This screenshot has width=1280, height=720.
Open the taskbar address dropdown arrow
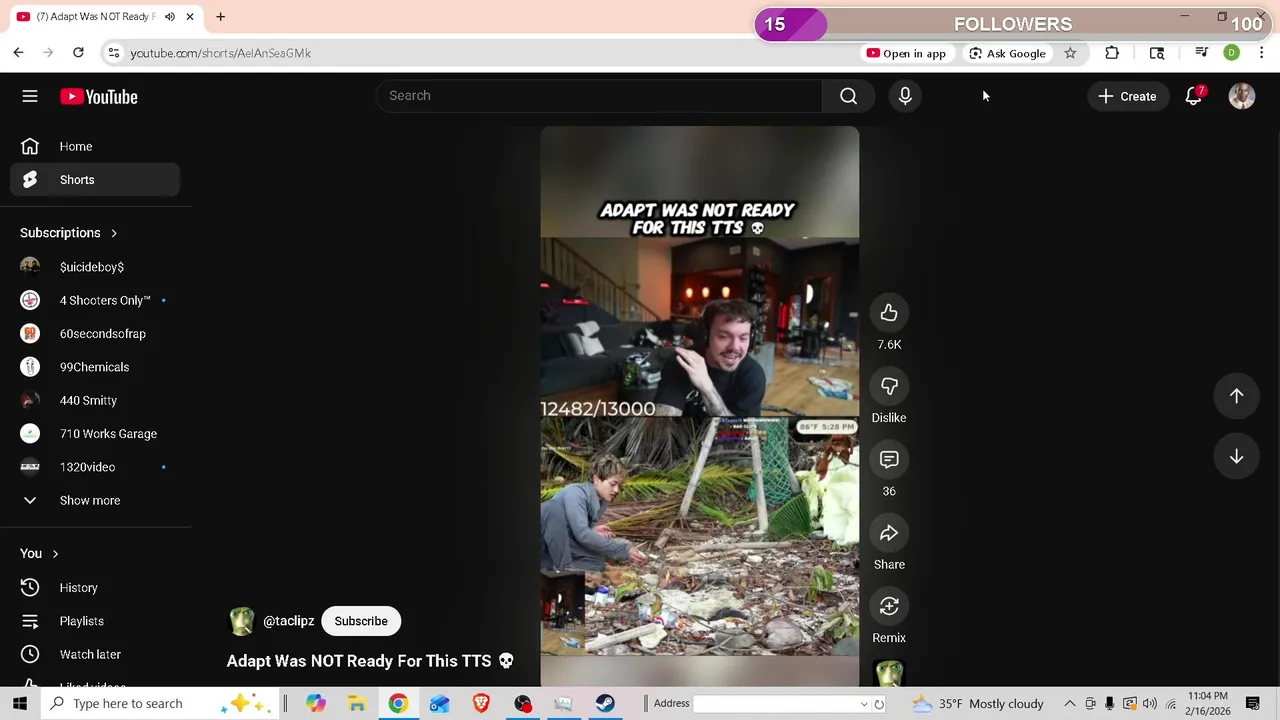864,704
